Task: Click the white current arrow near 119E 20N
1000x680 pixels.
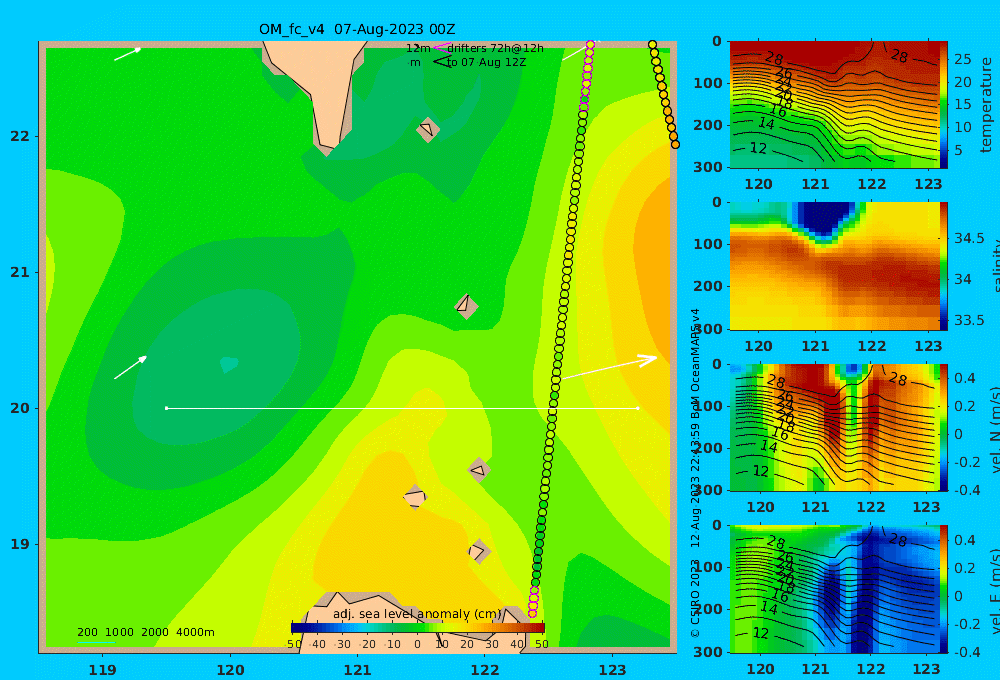Action: pos(131,367)
